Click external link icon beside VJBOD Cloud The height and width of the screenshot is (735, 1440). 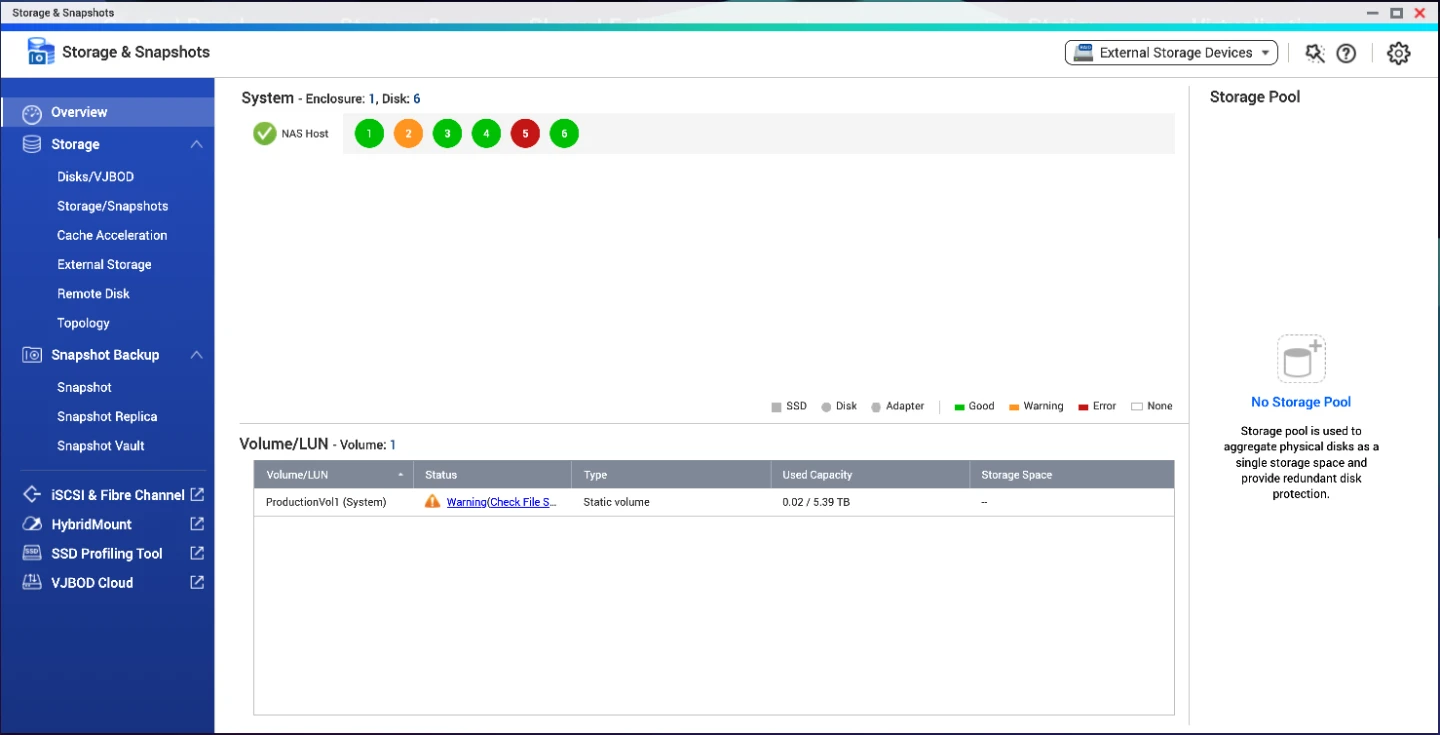(x=197, y=581)
